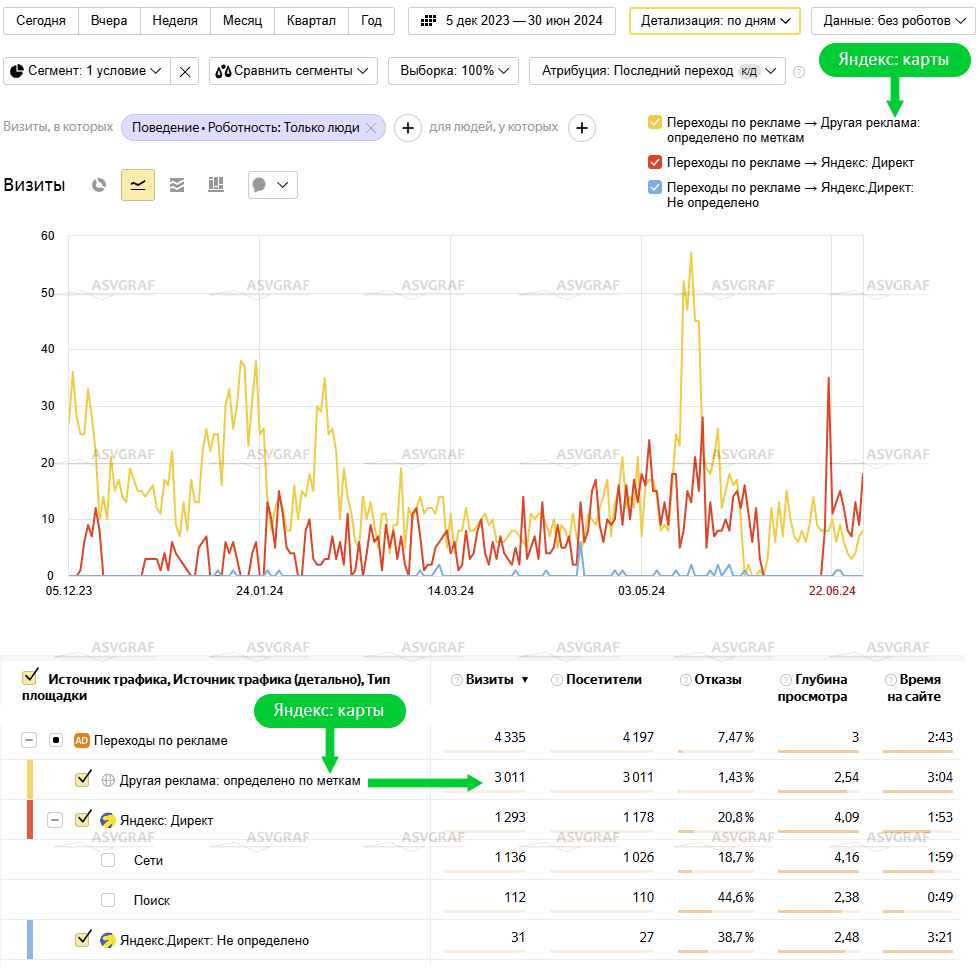The width and height of the screenshot is (980, 970).
Task: Click the Глубина просмотра column header
Action: (x=812, y=688)
